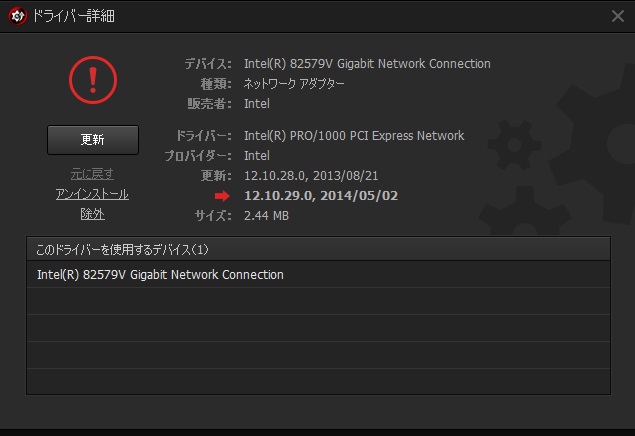Click the Intel value beside プロバイダー

pos(257,156)
